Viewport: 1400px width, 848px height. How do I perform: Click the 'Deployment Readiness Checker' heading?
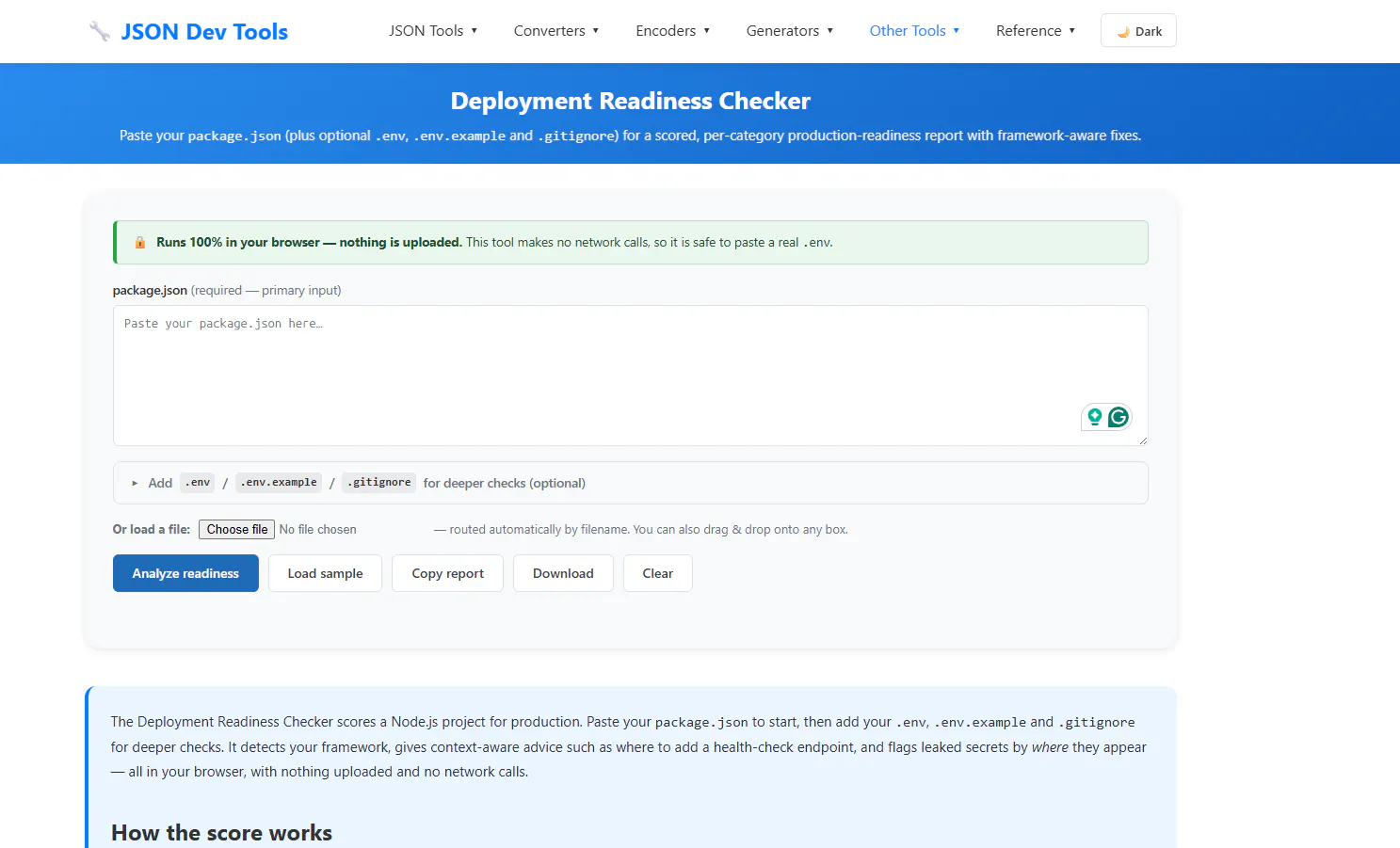coord(631,101)
